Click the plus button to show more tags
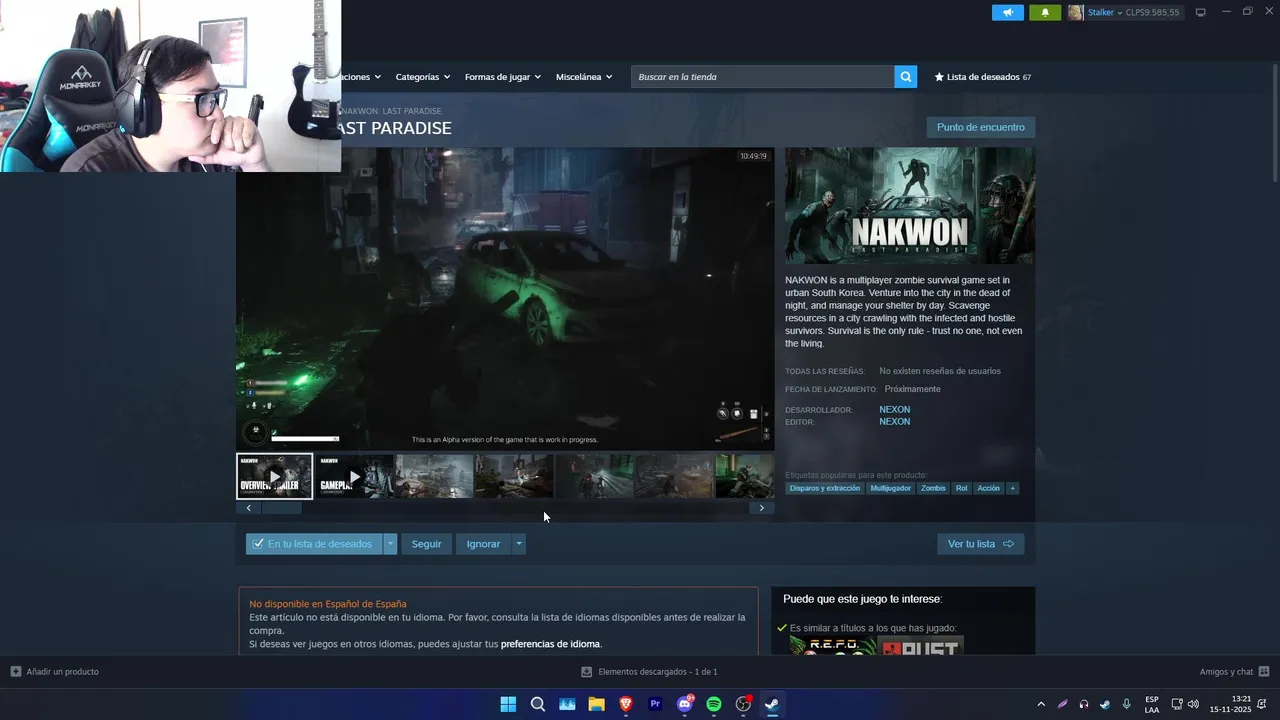This screenshot has width=1280, height=720. [x=1013, y=488]
